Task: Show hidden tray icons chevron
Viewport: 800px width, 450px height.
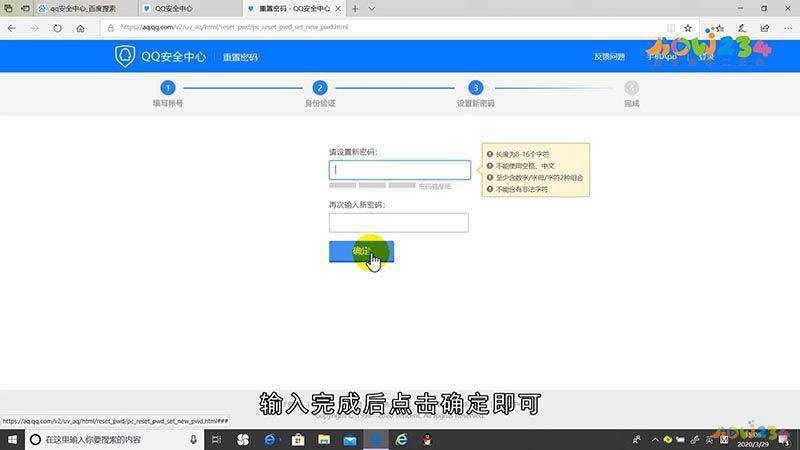Action: click(x=655, y=439)
